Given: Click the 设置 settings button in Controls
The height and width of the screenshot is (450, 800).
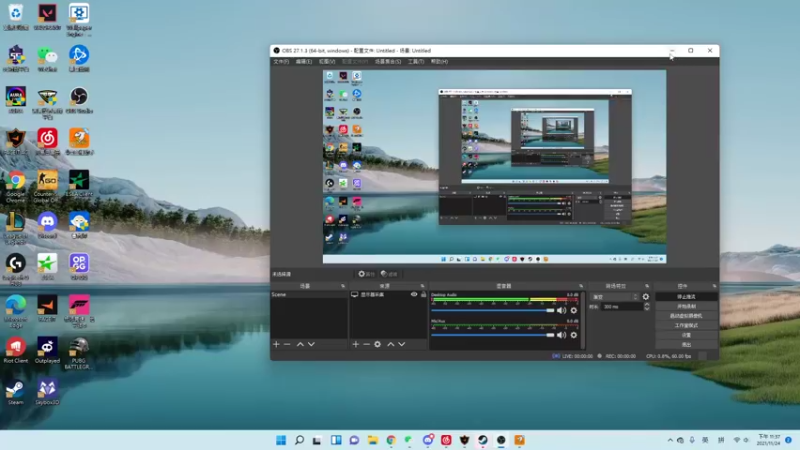Looking at the screenshot, I should click(686, 334).
